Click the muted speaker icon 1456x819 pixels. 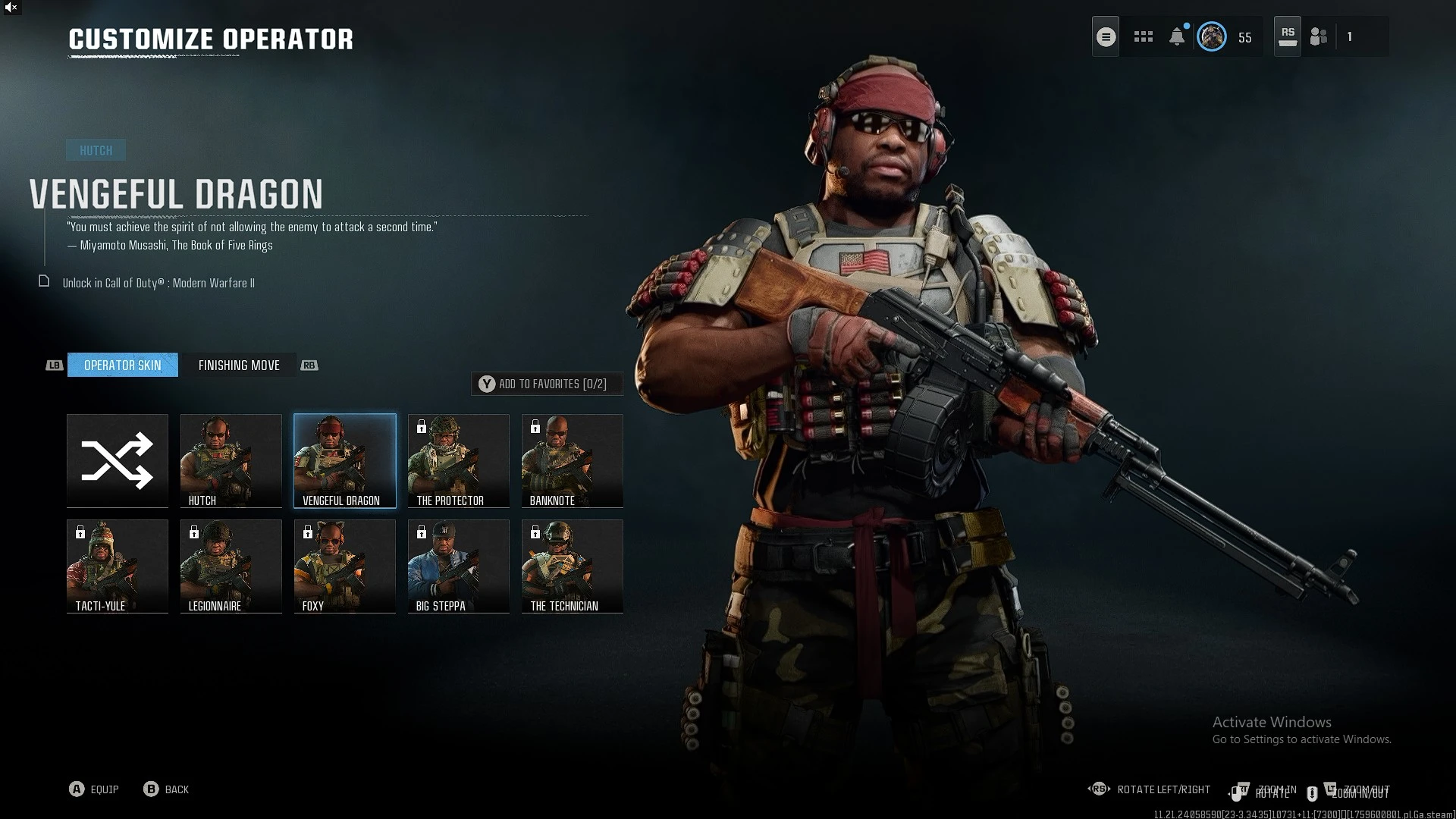pos(11,8)
